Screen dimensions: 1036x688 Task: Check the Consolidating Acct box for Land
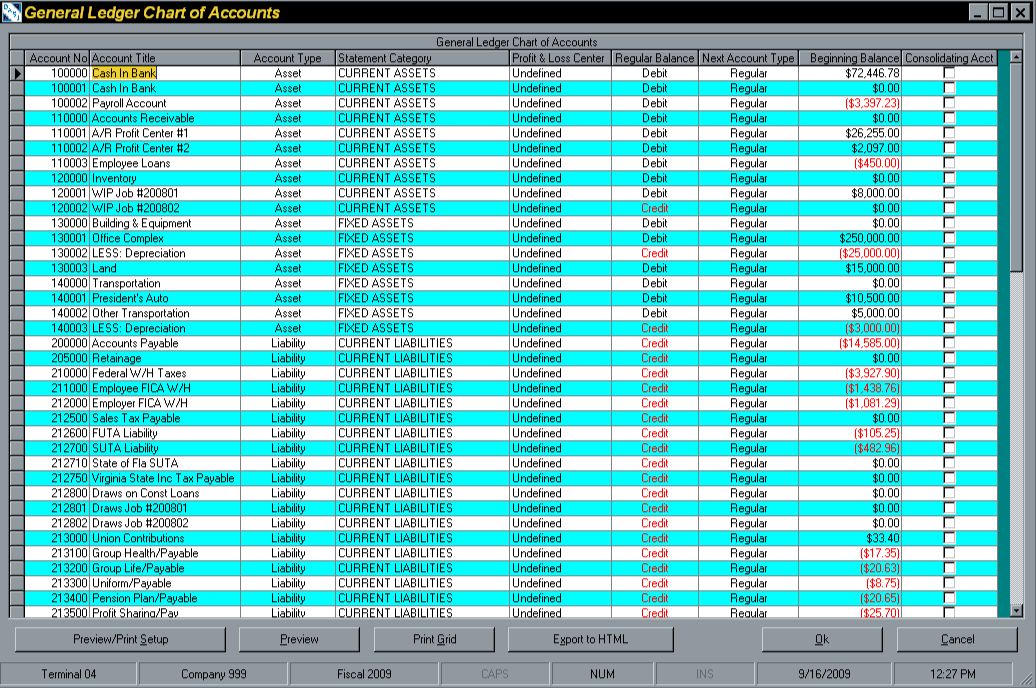[x=949, y=268]
